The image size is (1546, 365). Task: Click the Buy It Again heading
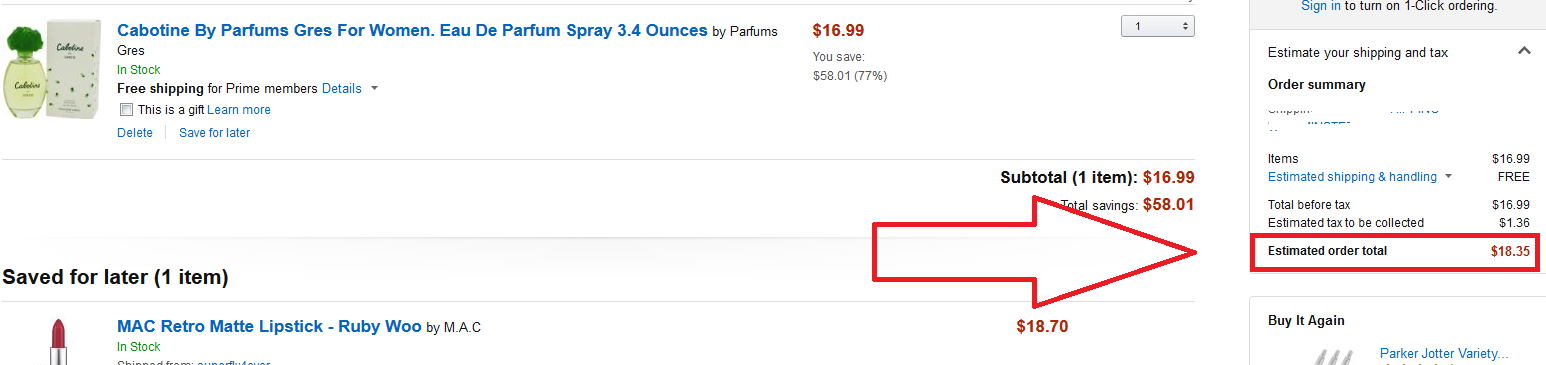coord(1306,321)
